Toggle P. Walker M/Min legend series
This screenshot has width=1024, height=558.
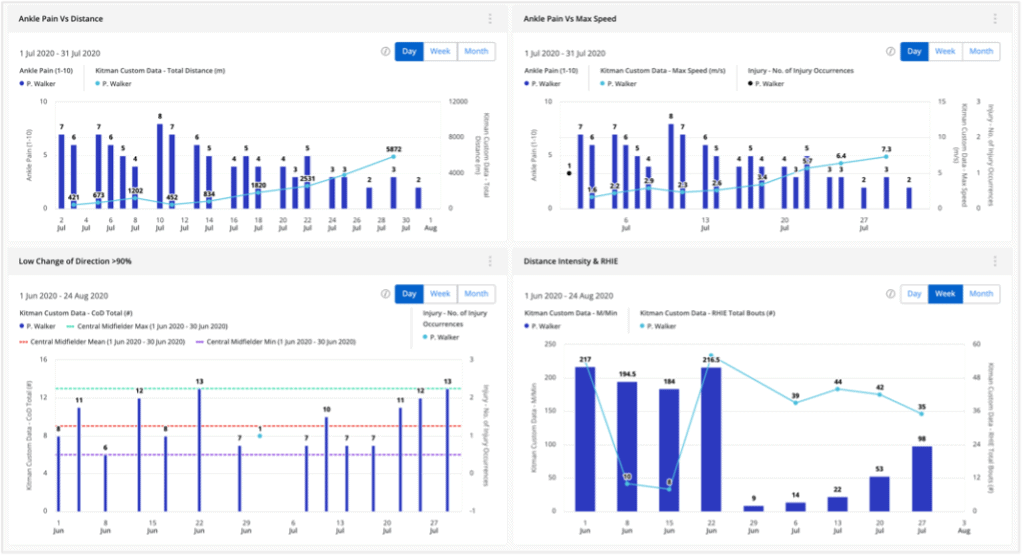(543, 326)
